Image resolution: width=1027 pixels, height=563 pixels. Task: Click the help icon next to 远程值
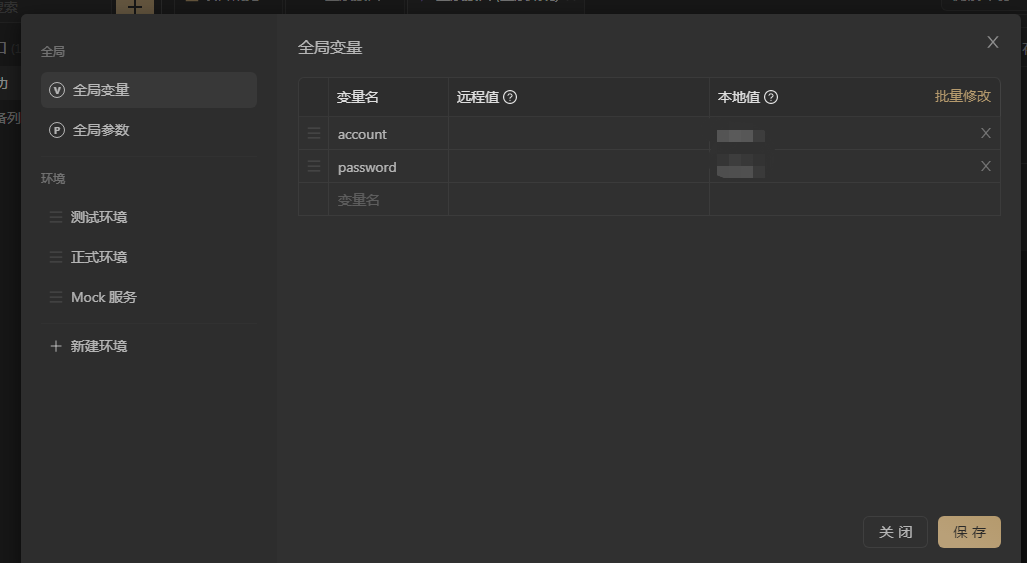510,97
